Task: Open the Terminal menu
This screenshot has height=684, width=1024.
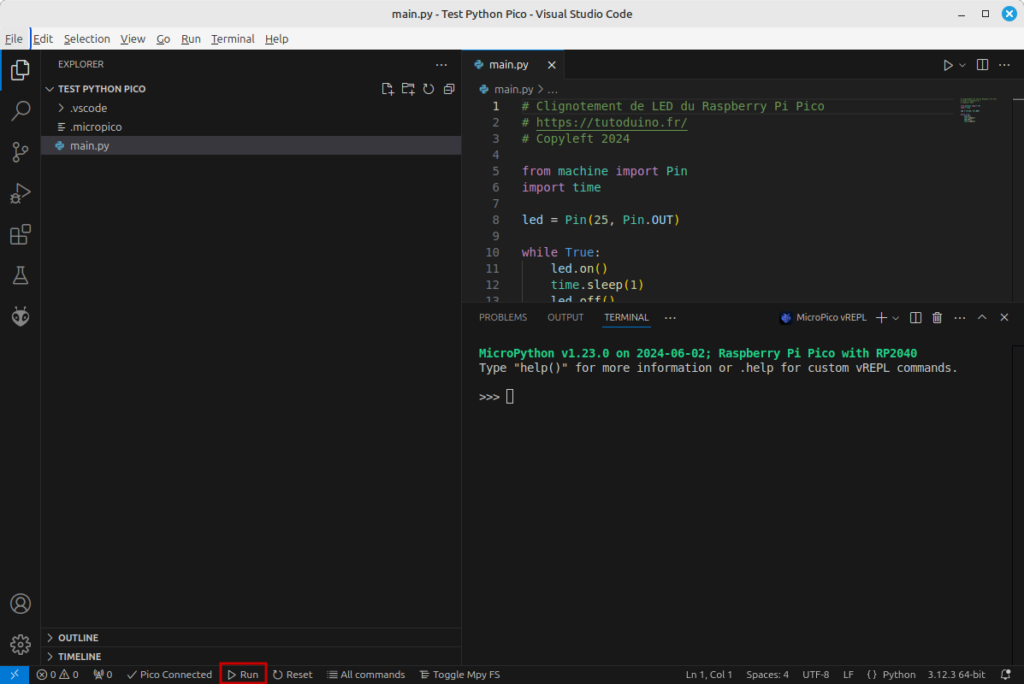Action: pos(232,39)
